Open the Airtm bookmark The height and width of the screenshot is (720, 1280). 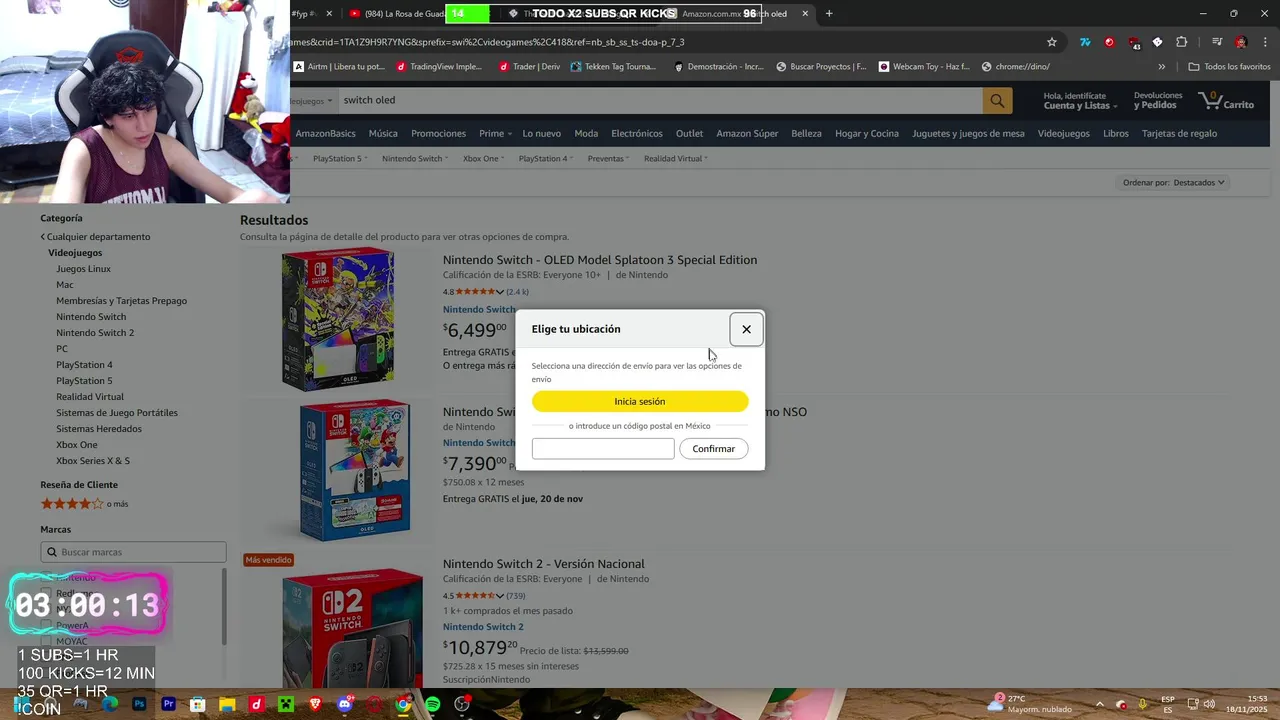point(339,67)
